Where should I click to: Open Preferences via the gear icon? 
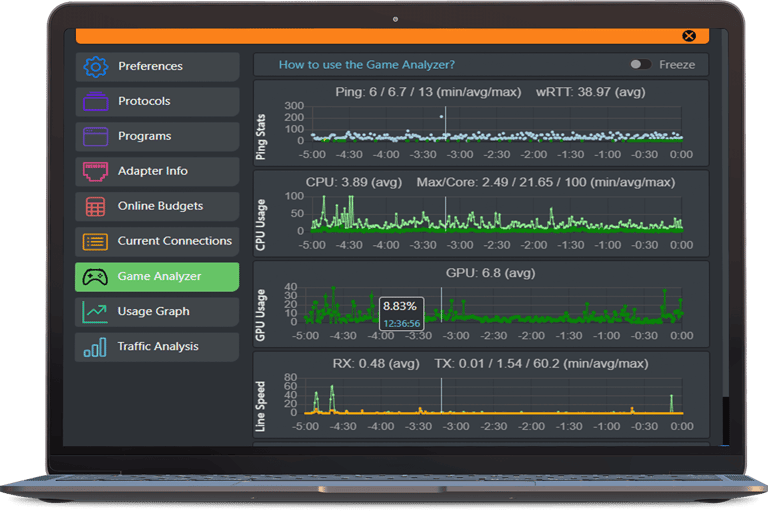(x=96, y=67)
